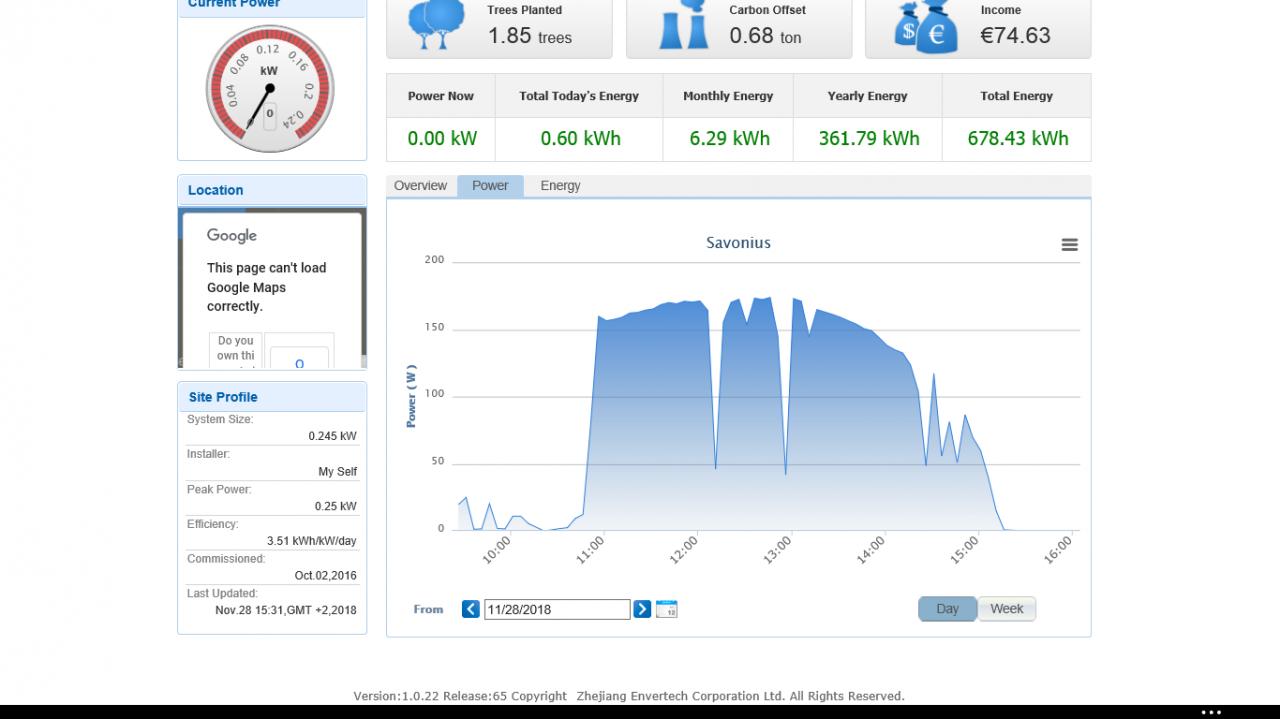Screen dimensions: 1280x719
Task: Click Total Today's Energy value 0.60 kWh
Action: 580,139
